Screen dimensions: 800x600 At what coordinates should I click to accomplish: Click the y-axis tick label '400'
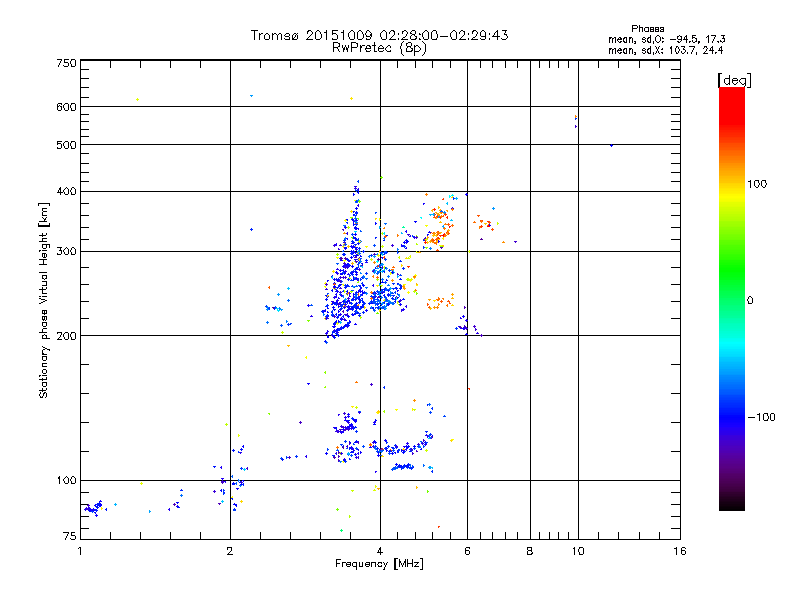click(x=66, y=191)
